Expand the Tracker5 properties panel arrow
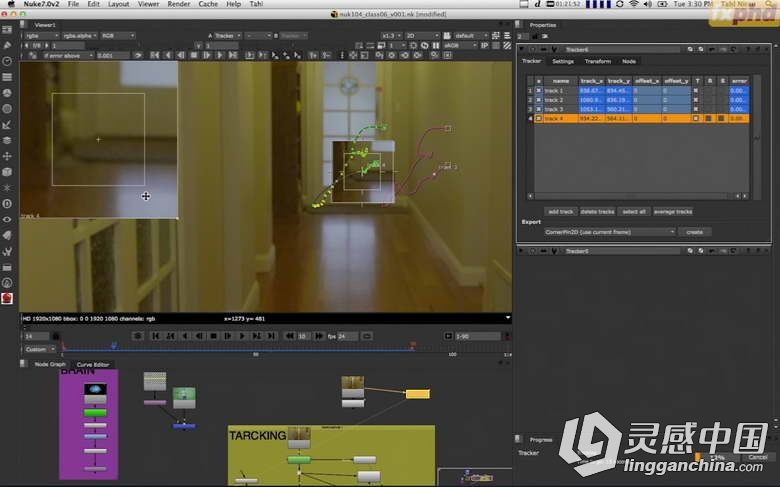Screen dimensions: 780x487 tap(521, 251)
